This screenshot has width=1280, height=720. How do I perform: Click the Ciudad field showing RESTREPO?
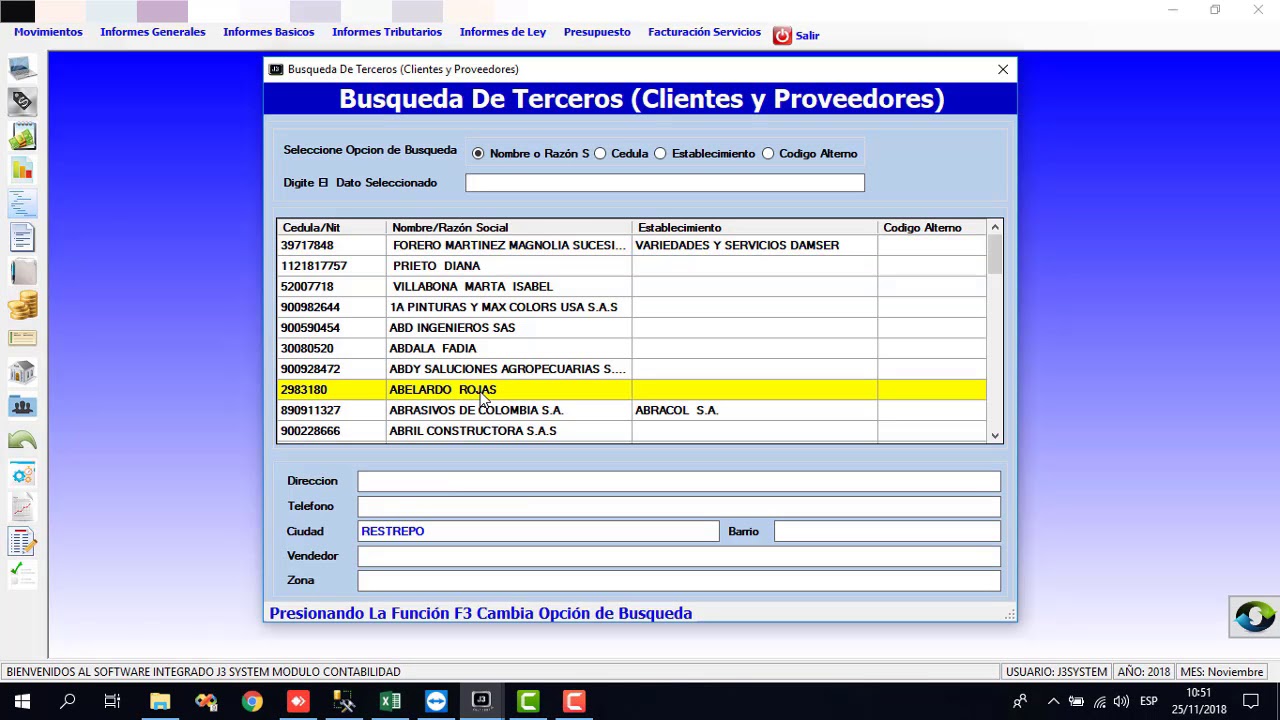[538, 531]
